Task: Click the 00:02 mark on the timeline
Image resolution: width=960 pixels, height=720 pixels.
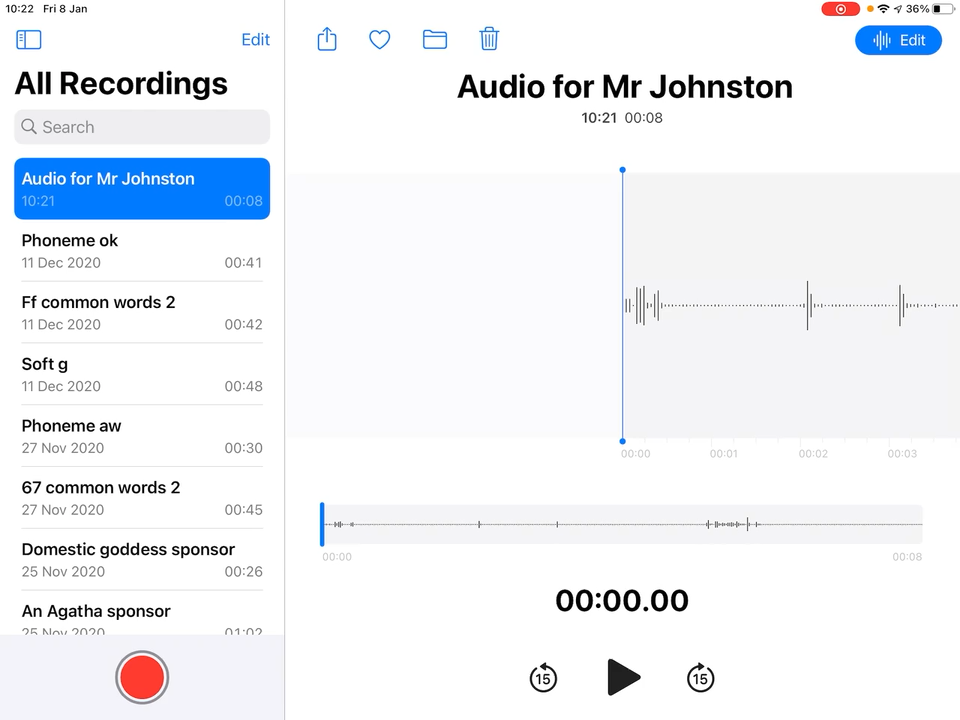Action: [x=813, y=454]
